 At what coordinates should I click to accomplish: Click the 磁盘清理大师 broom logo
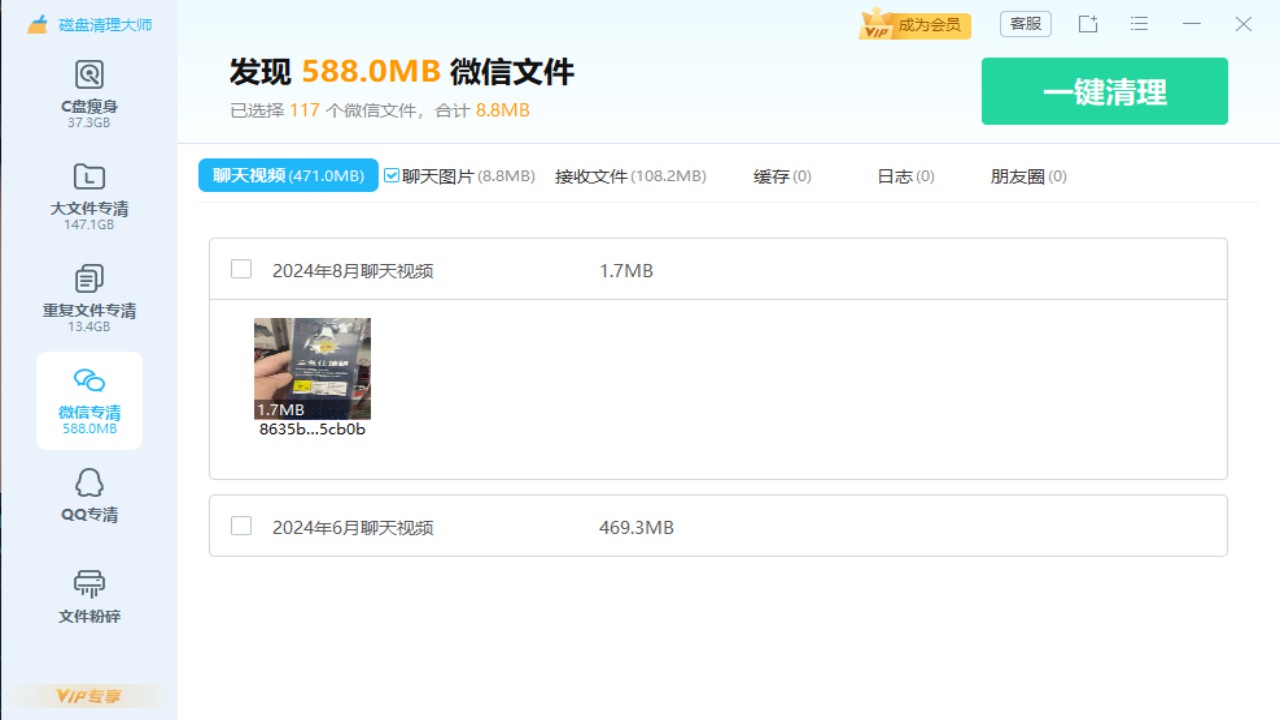click(38, 24)
